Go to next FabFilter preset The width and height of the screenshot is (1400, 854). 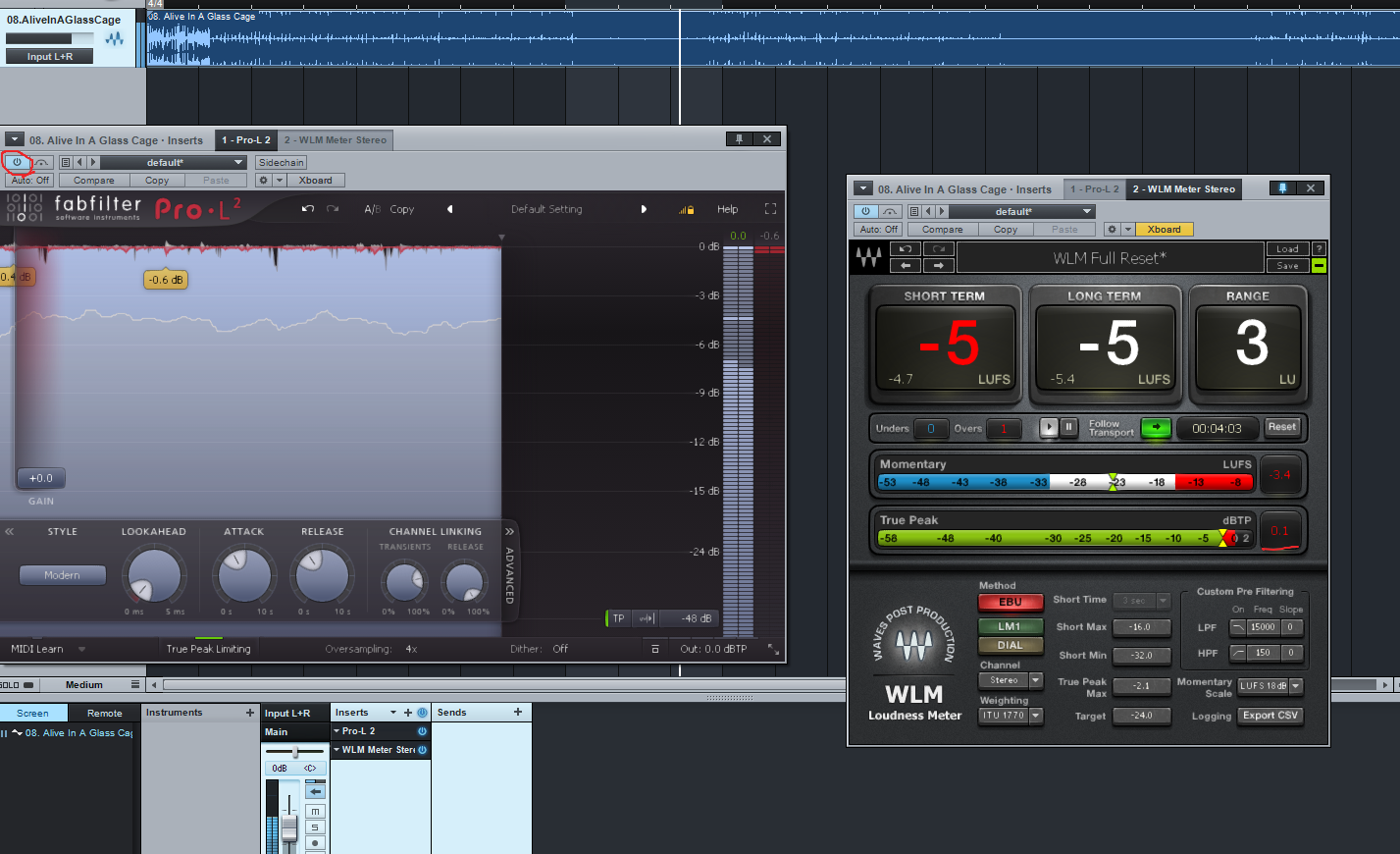pos(644,209)
